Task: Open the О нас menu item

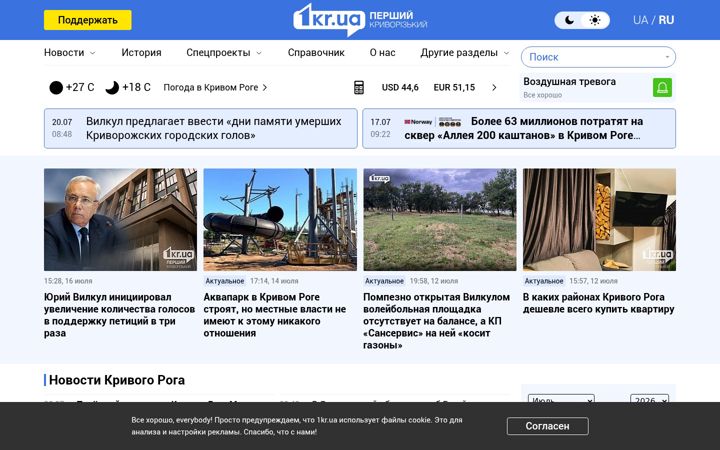Action: pyautogui.click(x=382, y=53)
